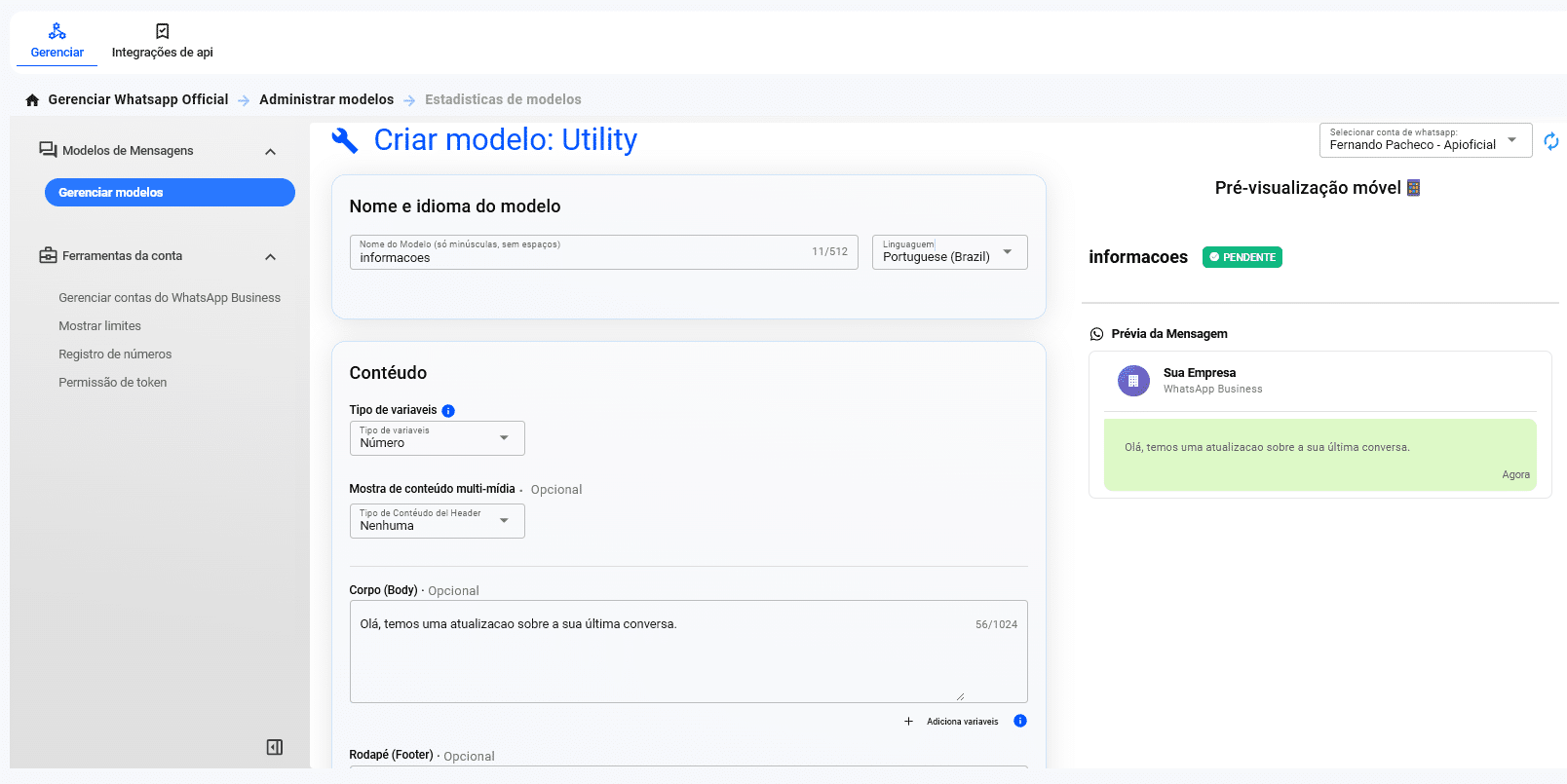Viewport: 1567px width, 784px height.
Task: Collapse the sidebar using panel icon
Action: pos(275,747)
